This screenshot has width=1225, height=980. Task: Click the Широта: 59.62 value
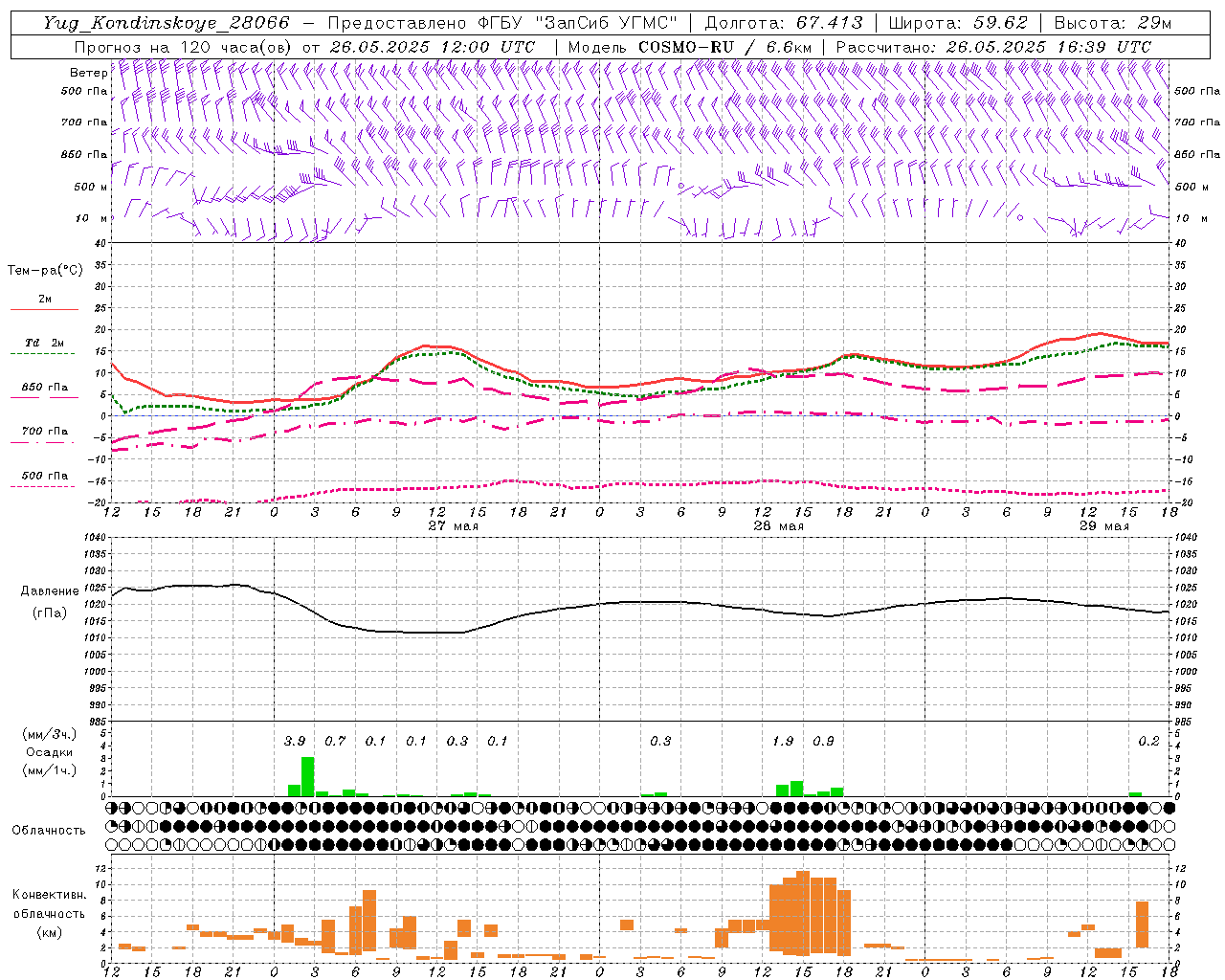tap(958, 23)
